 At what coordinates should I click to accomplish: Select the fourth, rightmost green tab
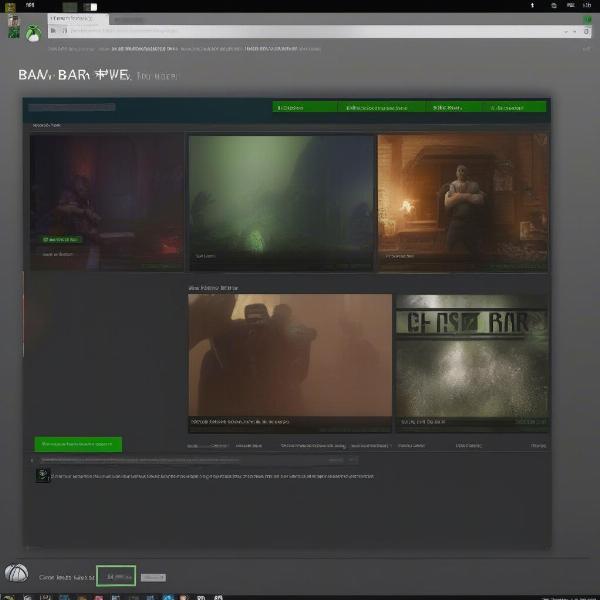[514, 107]
